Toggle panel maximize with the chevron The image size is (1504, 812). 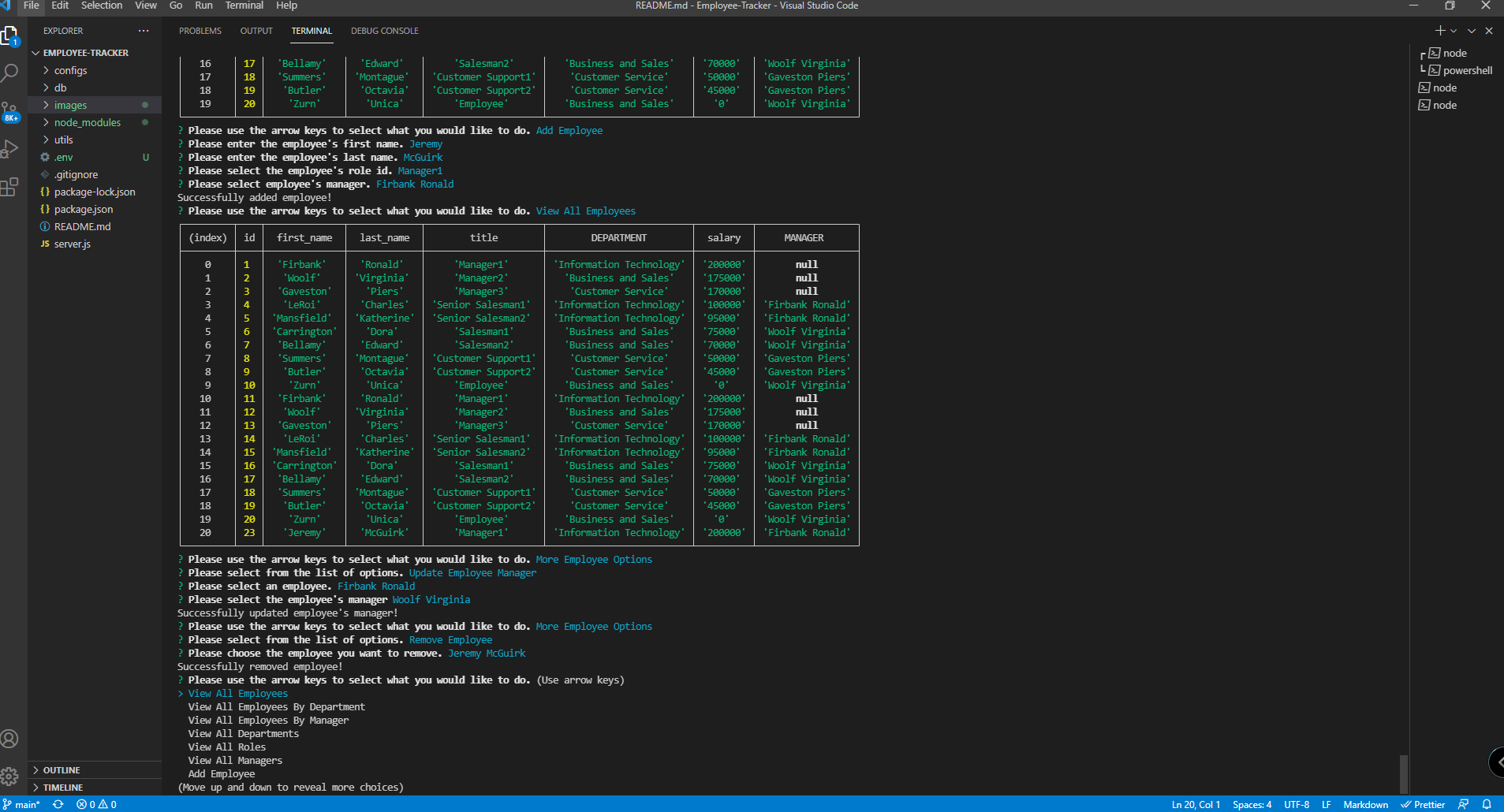click(1470, 31)
